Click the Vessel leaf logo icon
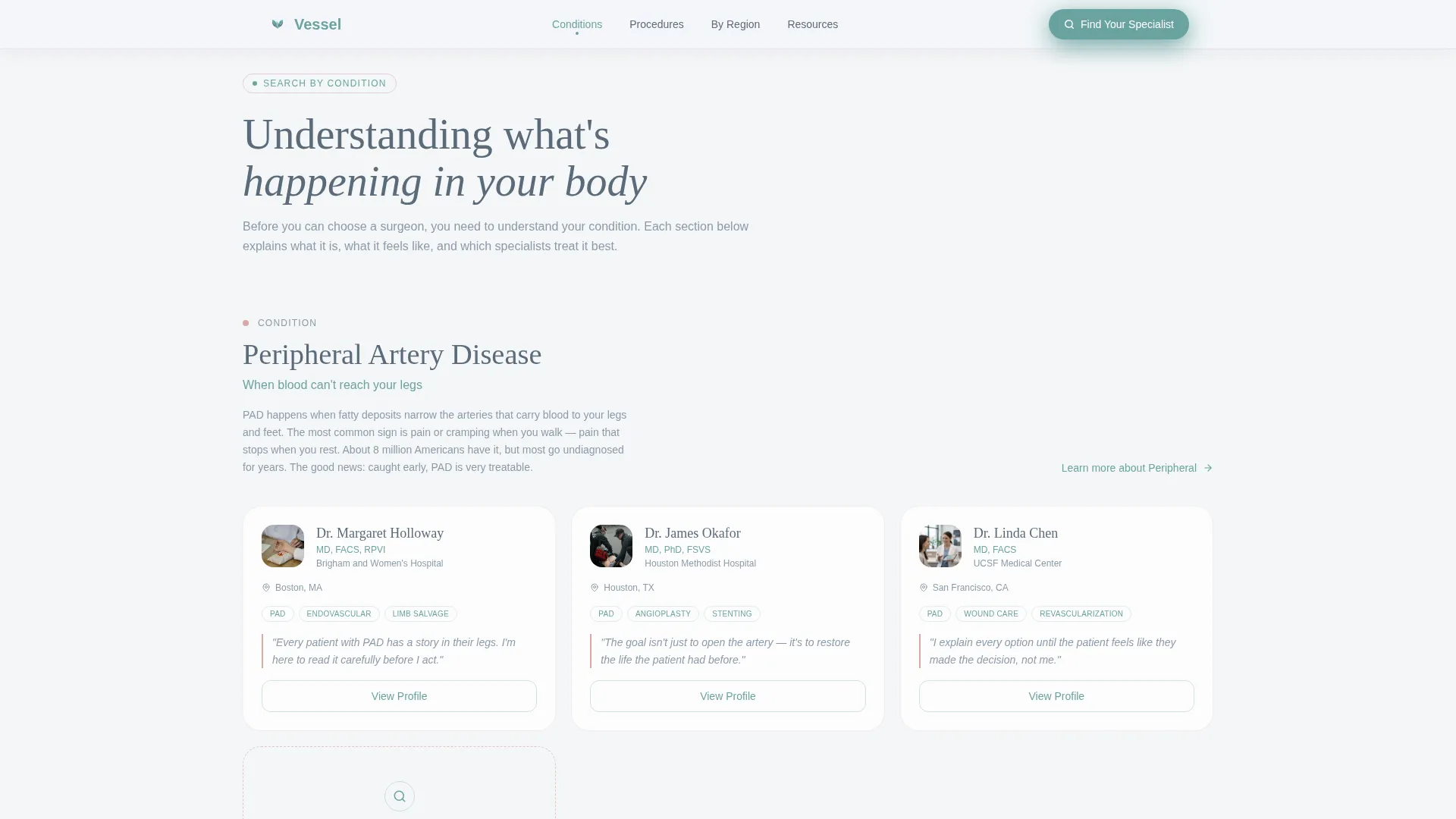This screenshot has height=819, width=1456. pos(278,24)
